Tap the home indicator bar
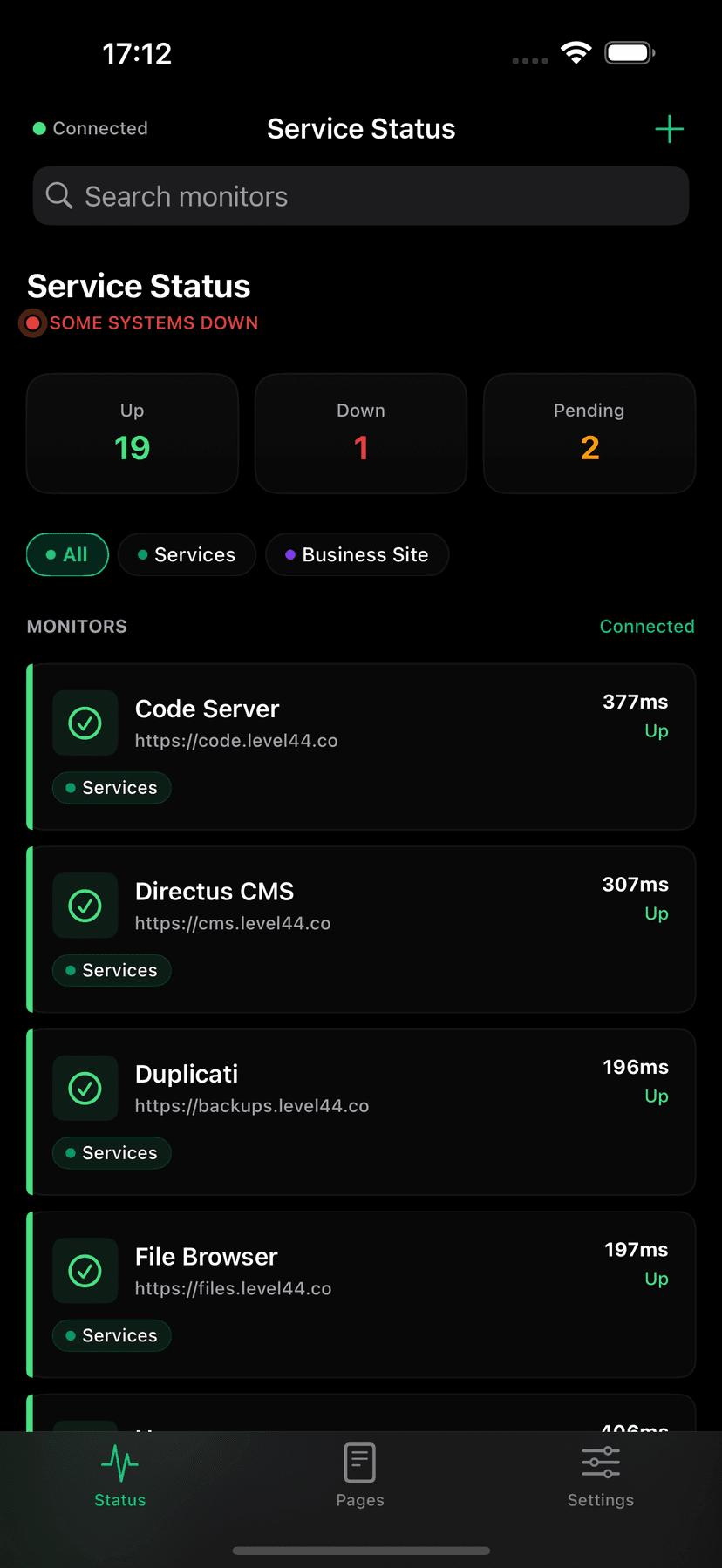The image size is (722, 1568). 361,1551
